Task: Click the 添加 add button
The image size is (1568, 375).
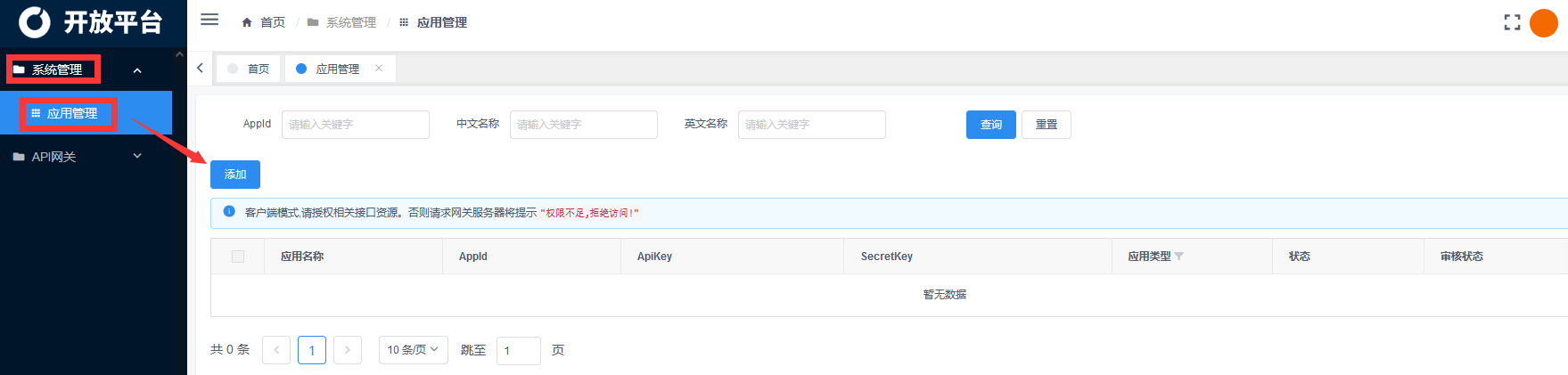Action: click(235, 175)
